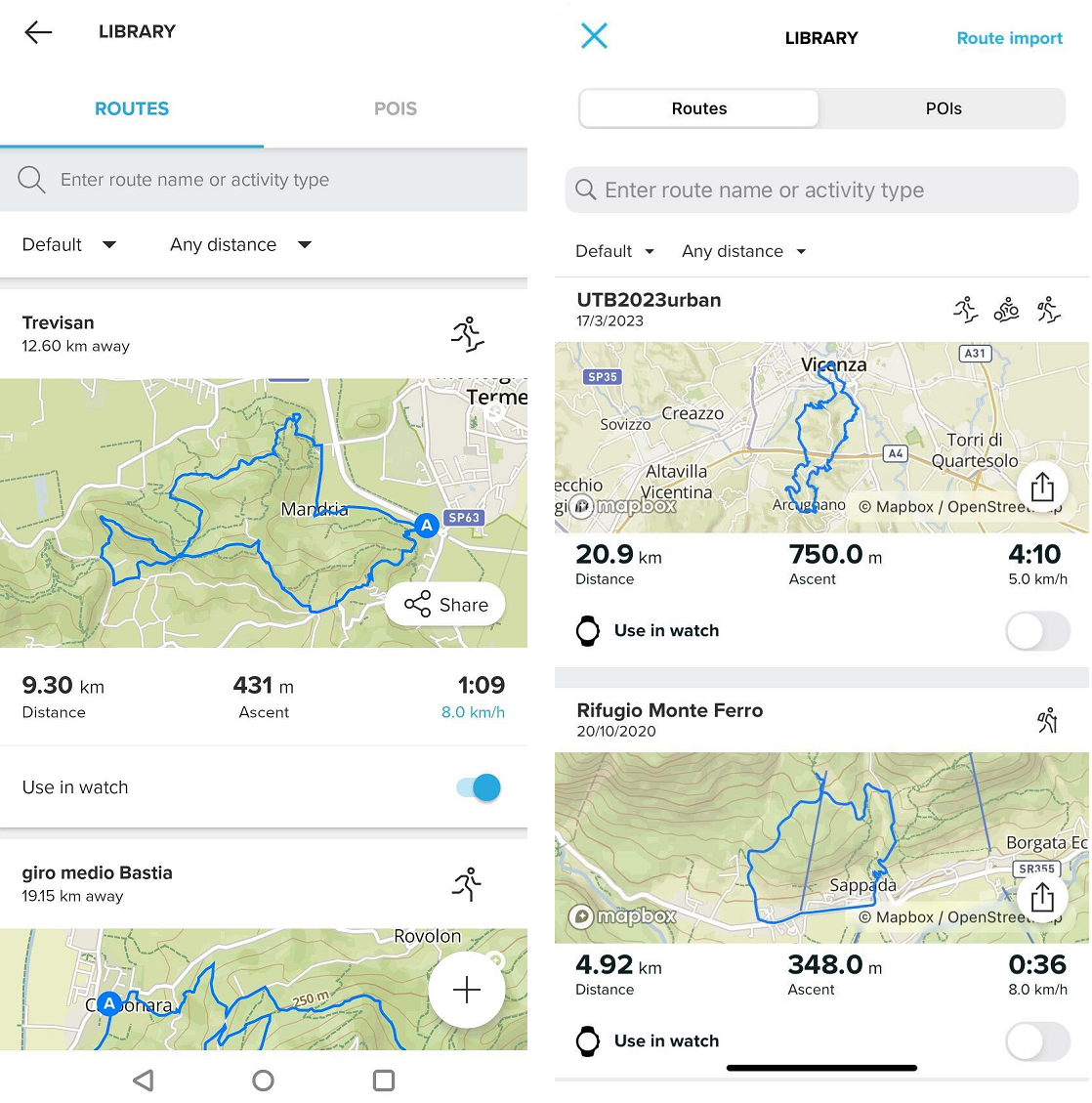Disable Use in watch for Trevisan
The image size is (1092, 1103).
(479, 787)
